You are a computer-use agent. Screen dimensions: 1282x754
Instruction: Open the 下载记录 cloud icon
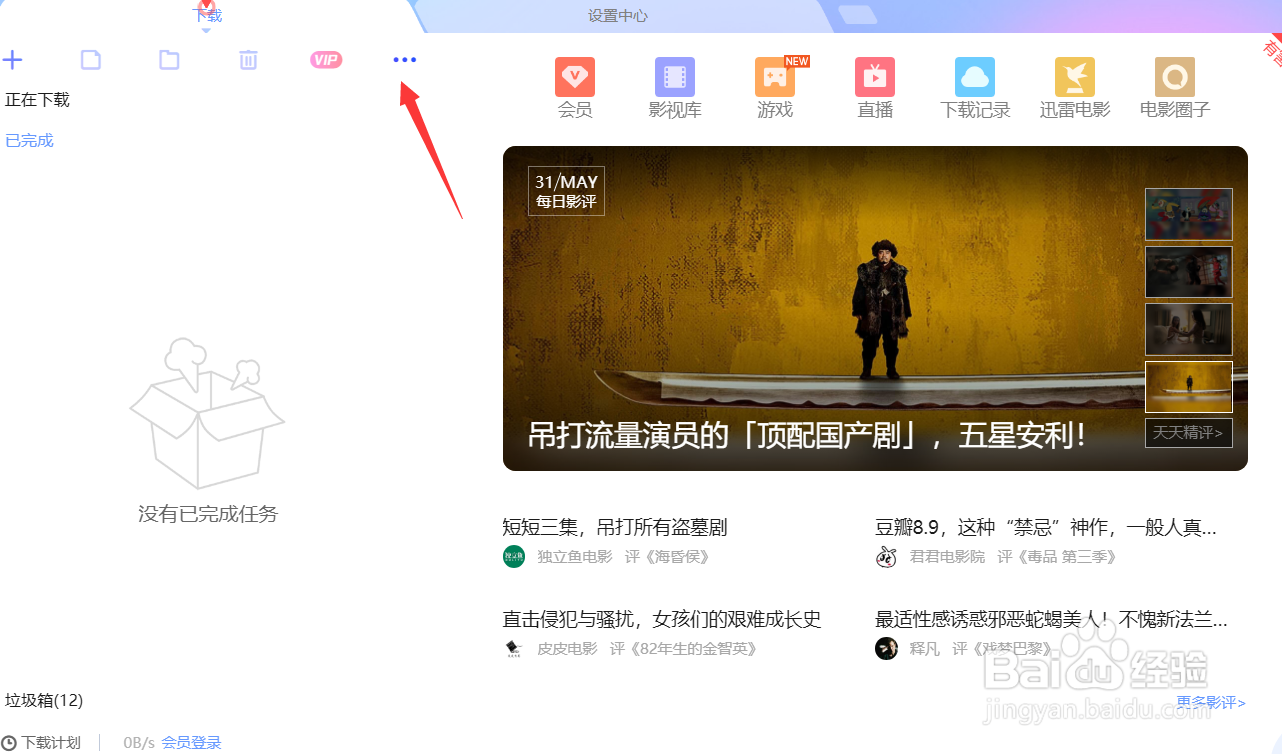point(975,77)
